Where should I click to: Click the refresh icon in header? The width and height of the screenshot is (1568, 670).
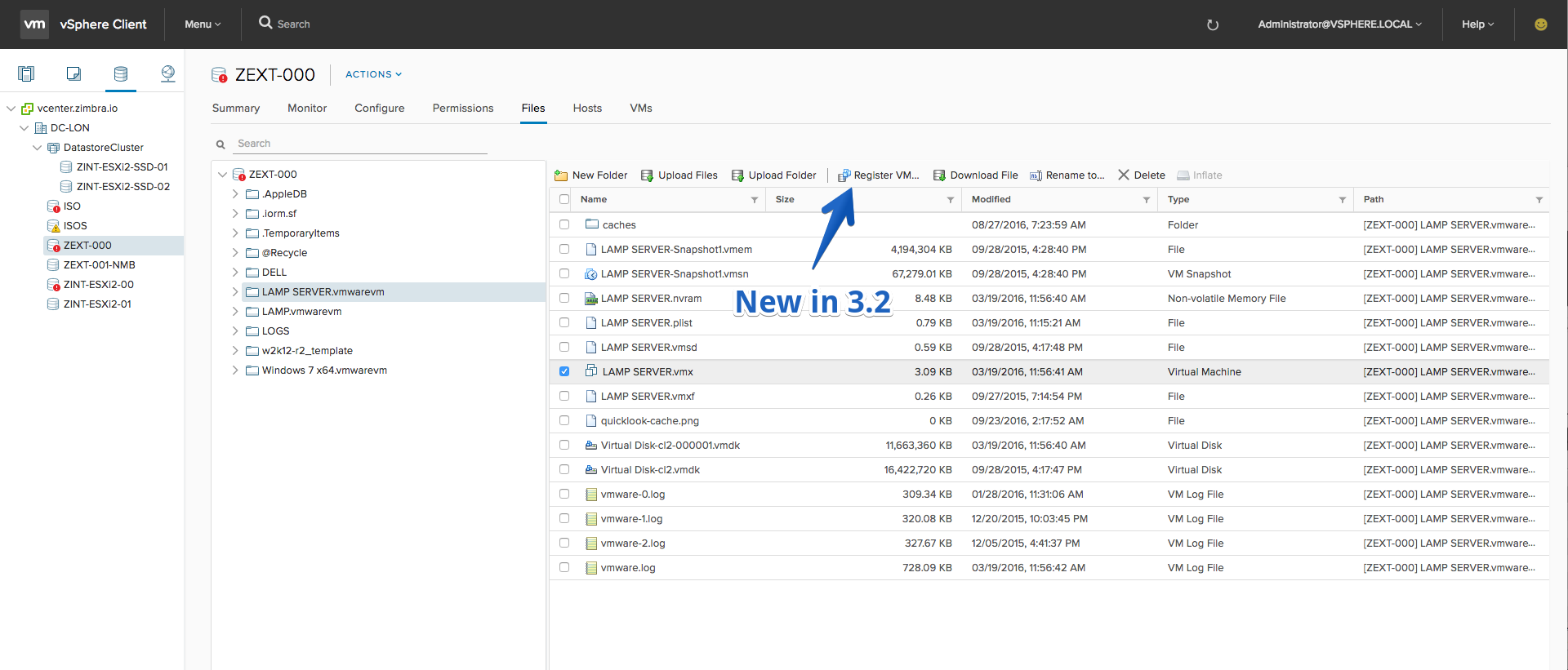[x=1213, y=24]
